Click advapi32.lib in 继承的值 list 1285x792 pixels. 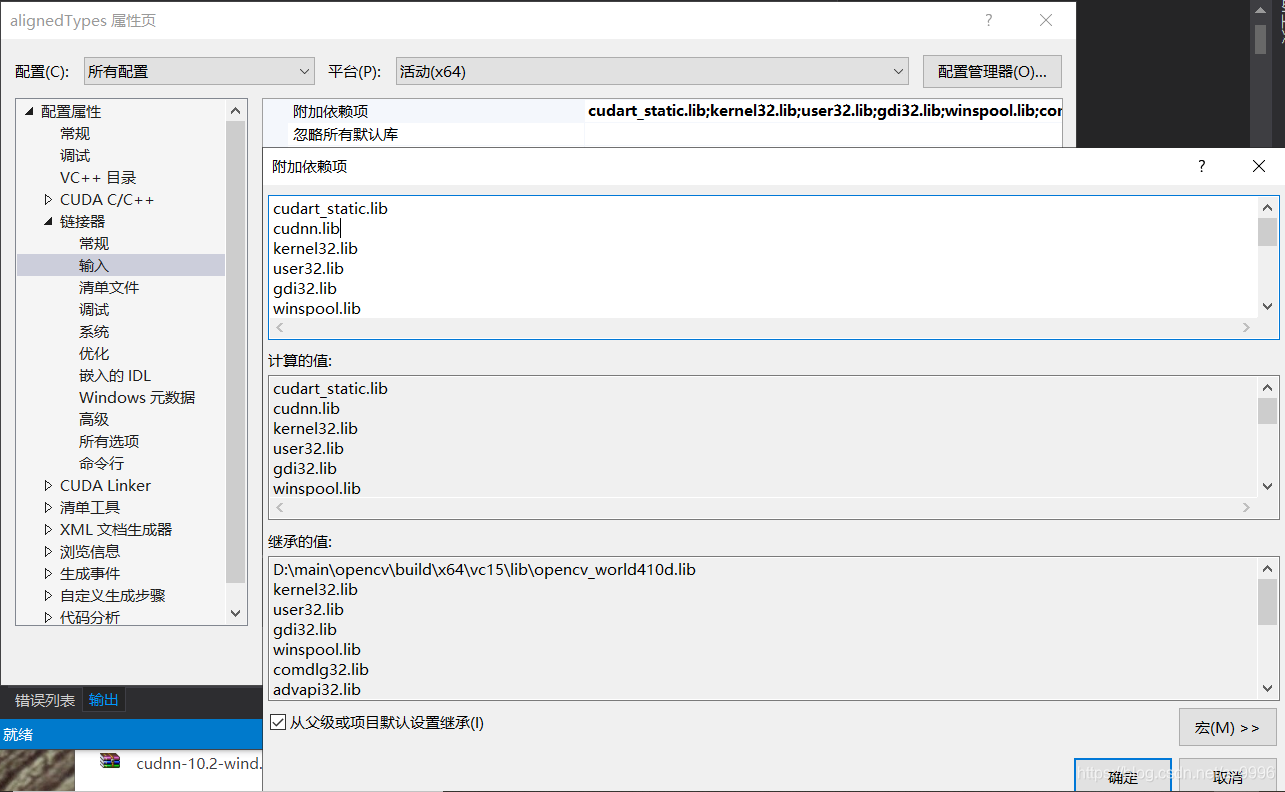click(x=316, y=689)
